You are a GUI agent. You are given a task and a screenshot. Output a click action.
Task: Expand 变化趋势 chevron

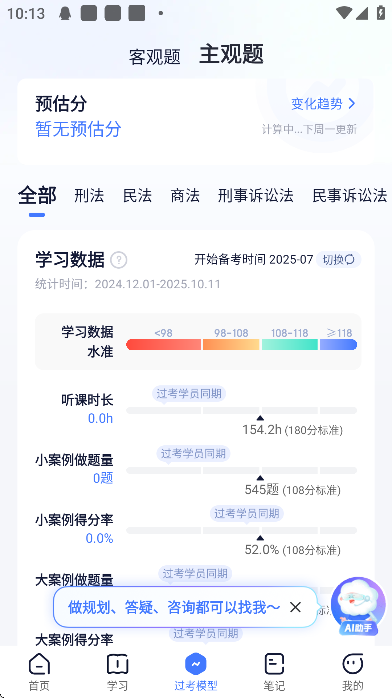tap(352, 104)
